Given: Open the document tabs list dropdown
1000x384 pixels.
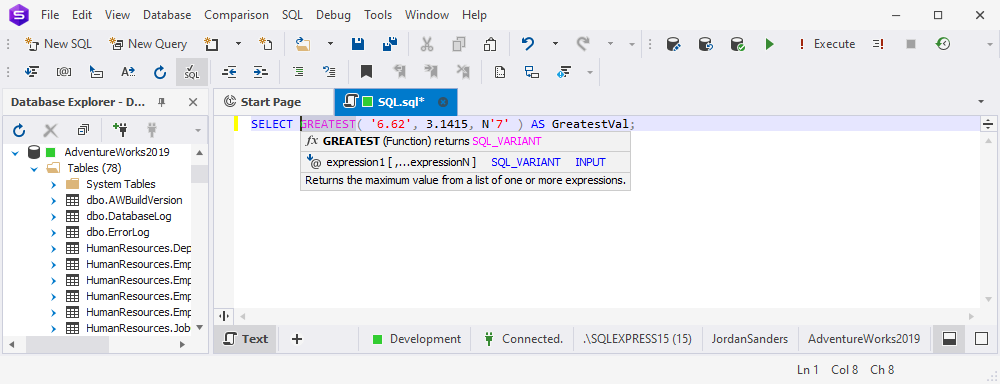Looking at the screenshot, I should (x=981, y=102).
